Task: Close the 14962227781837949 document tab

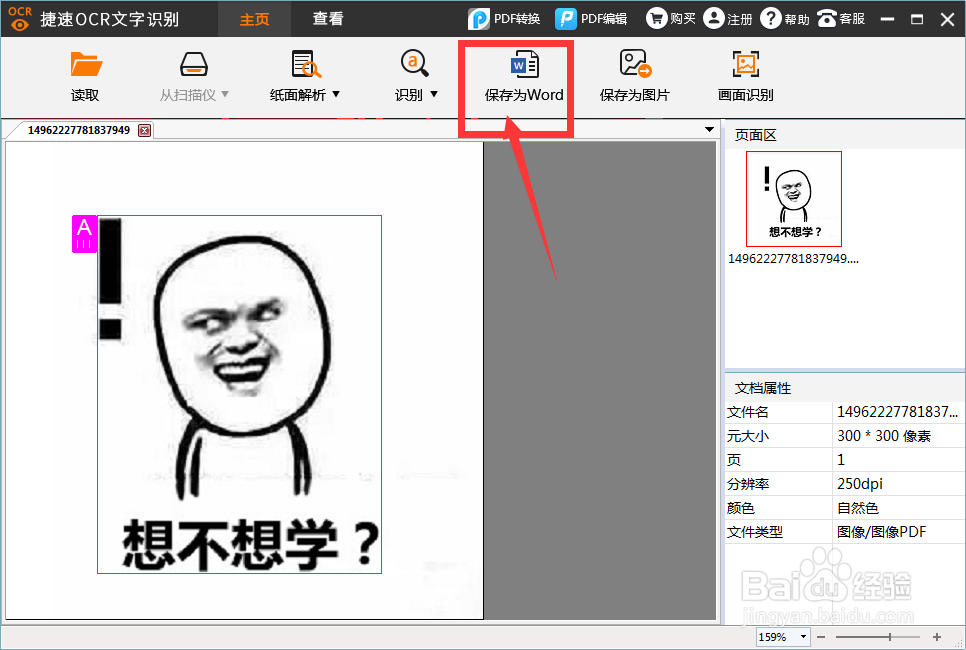Action: pyautogui.click(x=144, y=130)
